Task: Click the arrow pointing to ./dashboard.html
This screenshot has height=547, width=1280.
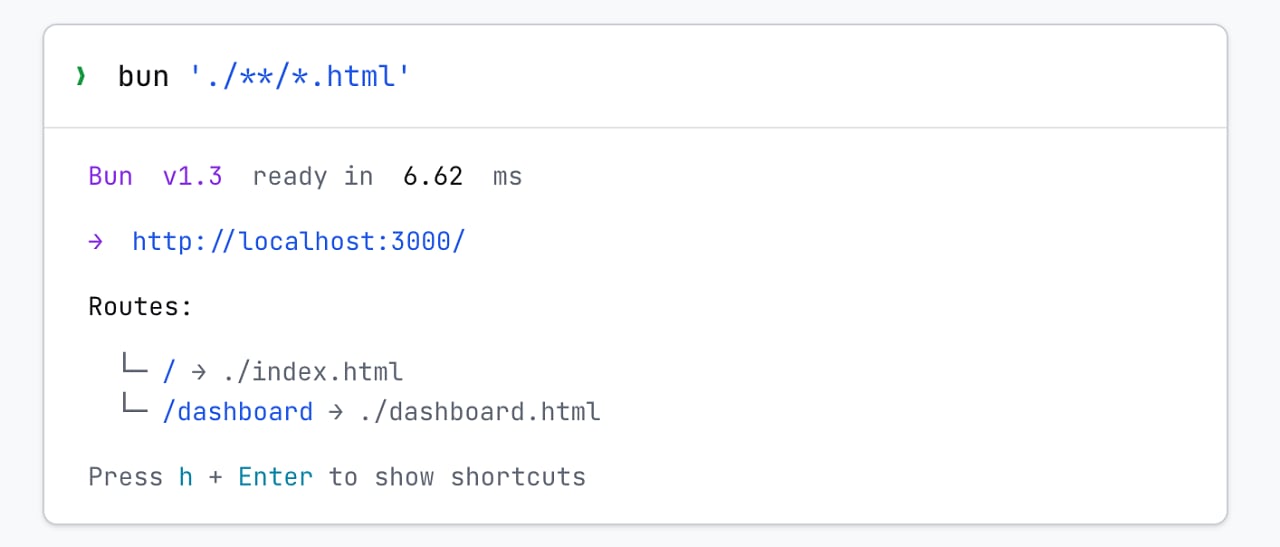Action: (x=336, y=411)
